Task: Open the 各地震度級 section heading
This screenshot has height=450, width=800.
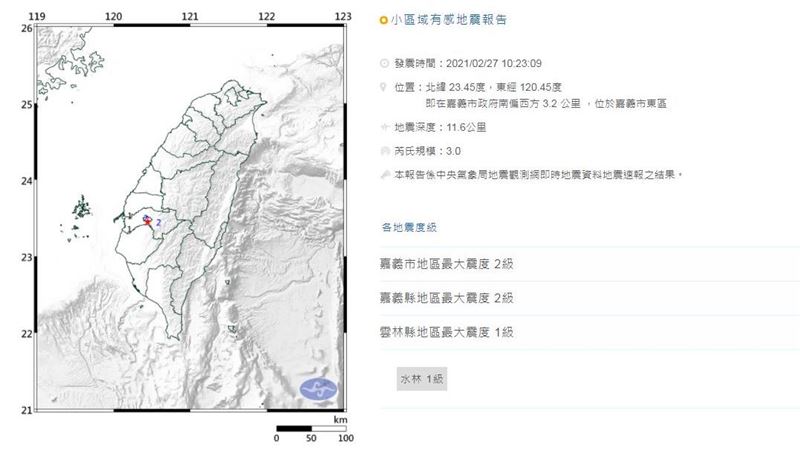Action: coord(409,227)
